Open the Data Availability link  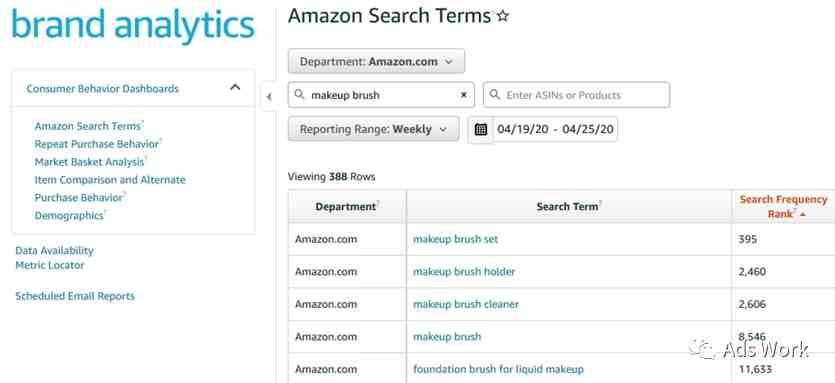click(x=54, y=250)
